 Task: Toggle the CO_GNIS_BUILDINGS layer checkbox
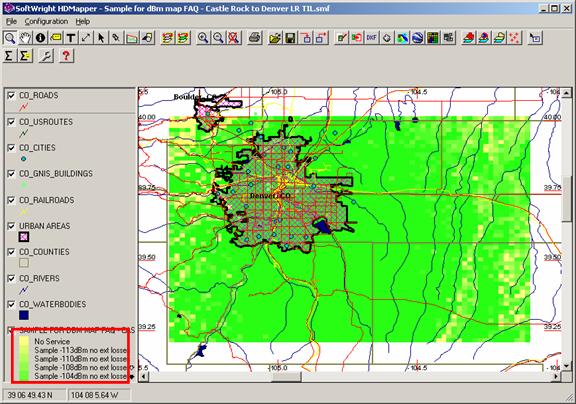pyautogui.click(x=11, y=174)
